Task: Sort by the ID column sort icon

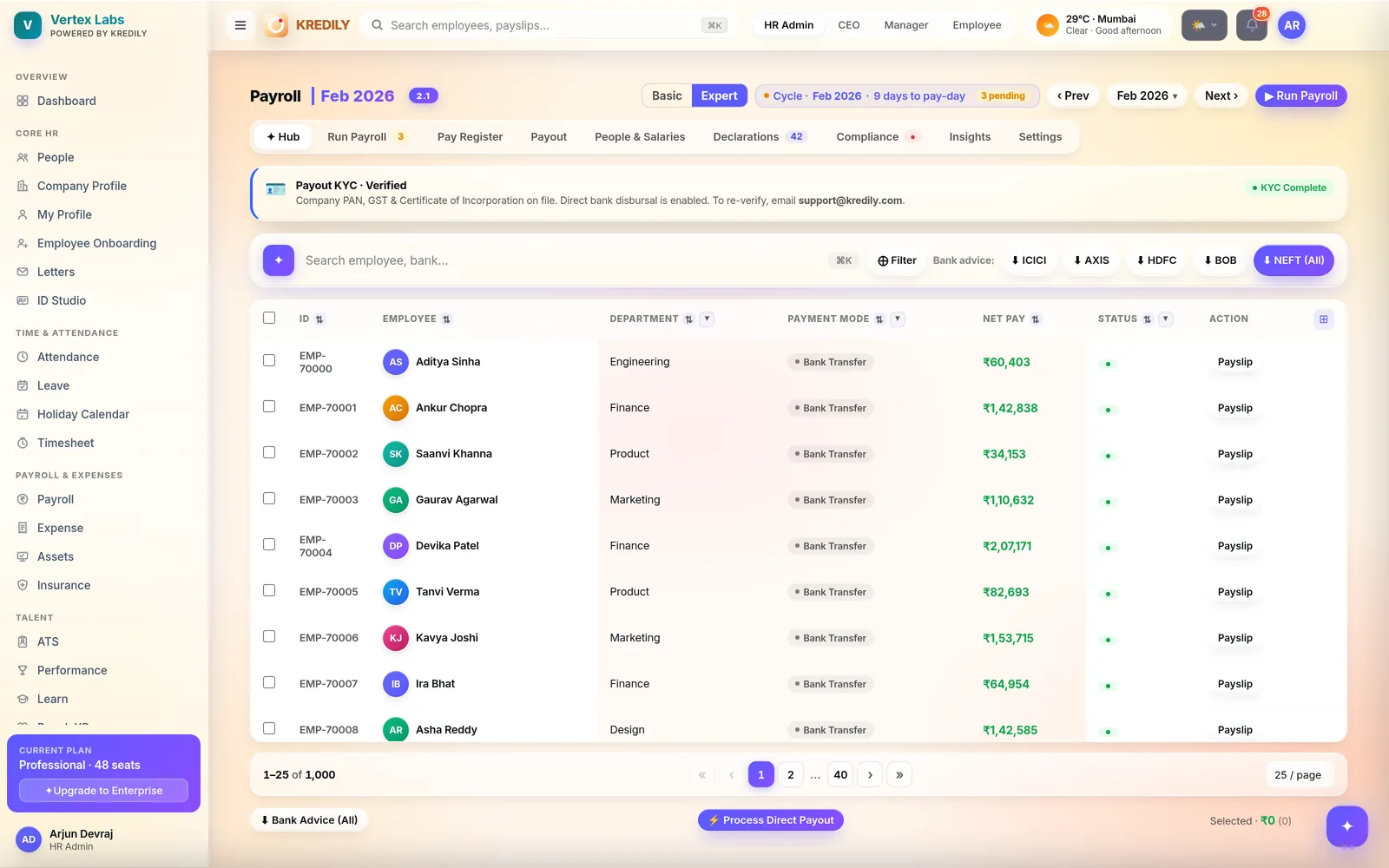Action: 319,319
